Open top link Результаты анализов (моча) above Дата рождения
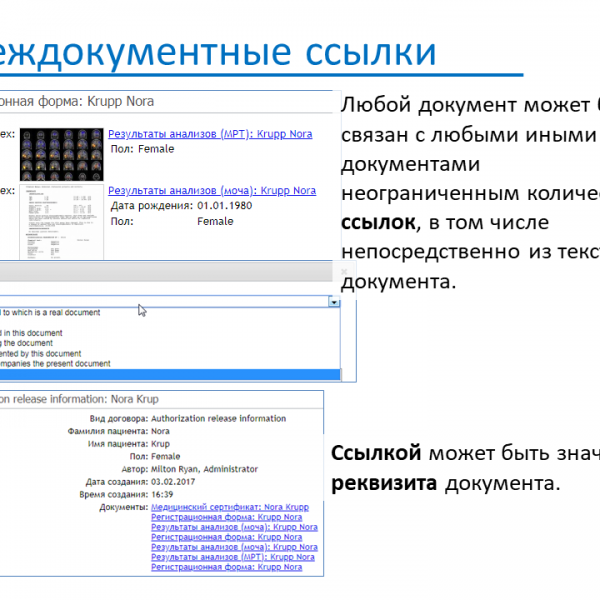The image size is (600, 600). pyautogui.click(x=211, y=190)
